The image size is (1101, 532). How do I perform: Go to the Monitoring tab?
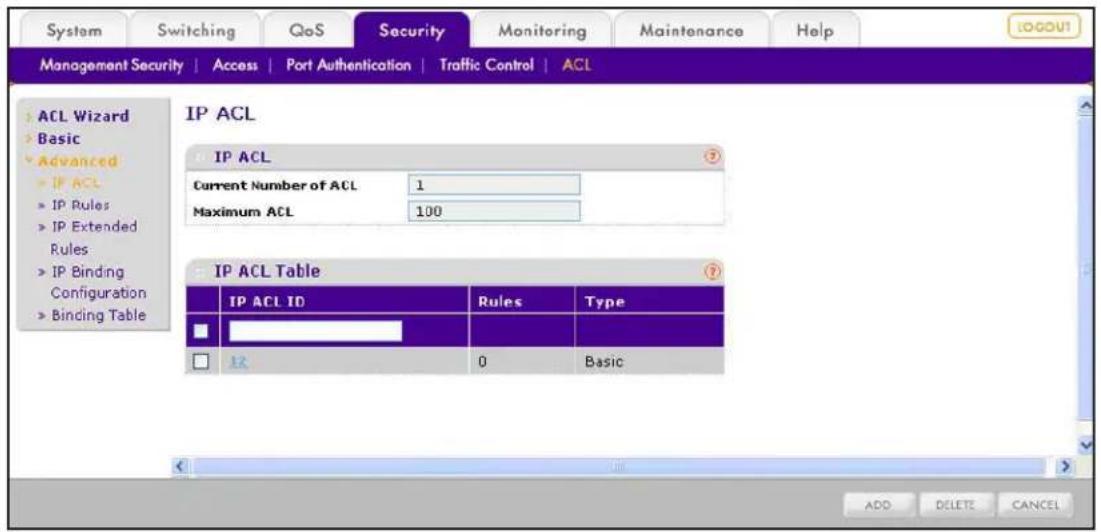(542, 32)
